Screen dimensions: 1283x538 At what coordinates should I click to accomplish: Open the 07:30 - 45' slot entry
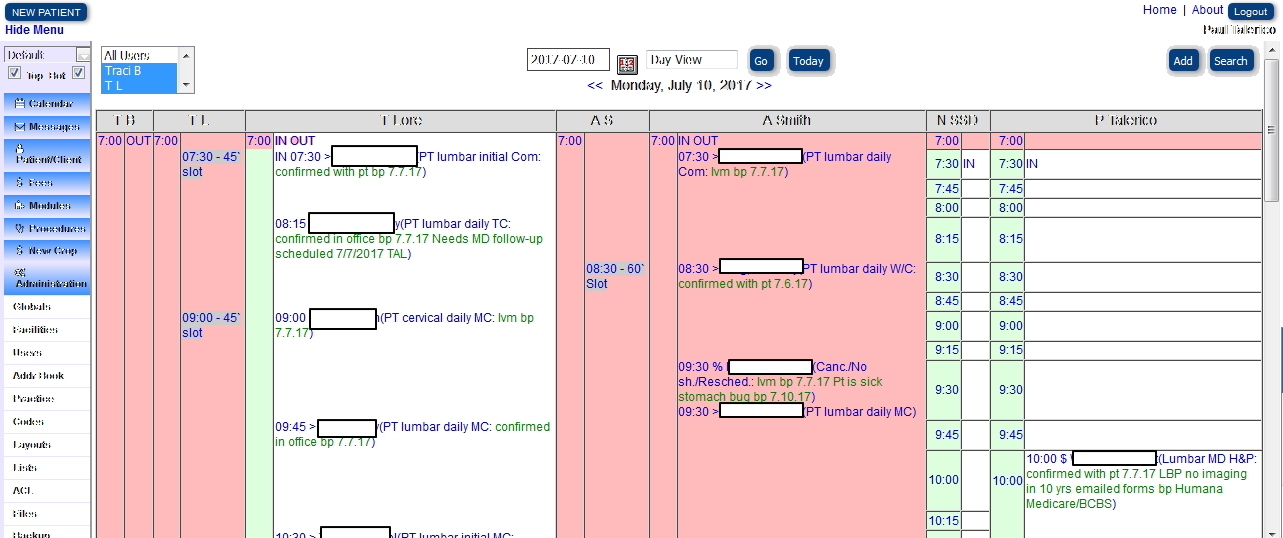(211, 164)
